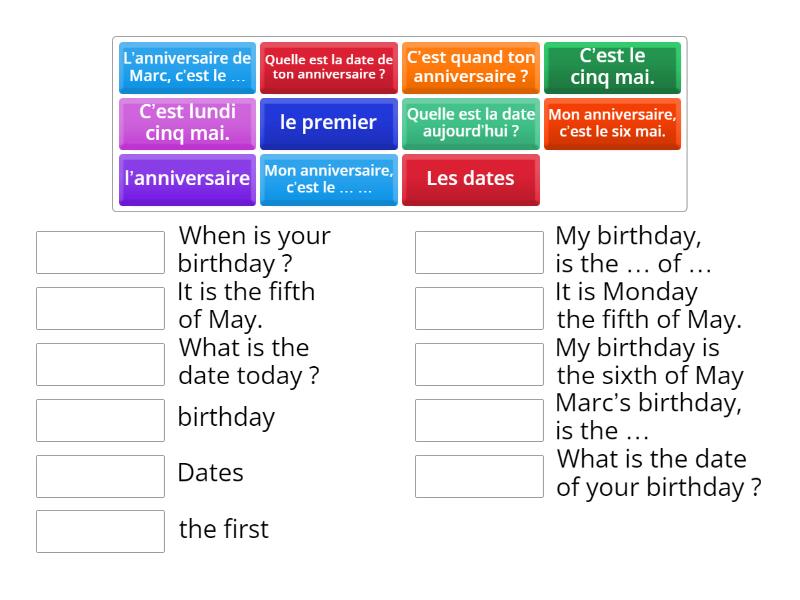Pick the red 'Les dates' tile
800x600 pixels.
(x=471, y=179)
